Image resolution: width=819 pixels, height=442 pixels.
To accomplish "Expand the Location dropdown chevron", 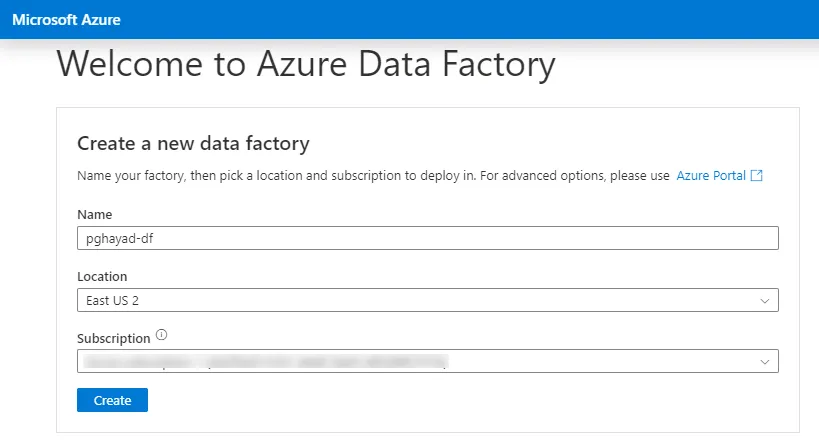I will (x=765, y=300).
